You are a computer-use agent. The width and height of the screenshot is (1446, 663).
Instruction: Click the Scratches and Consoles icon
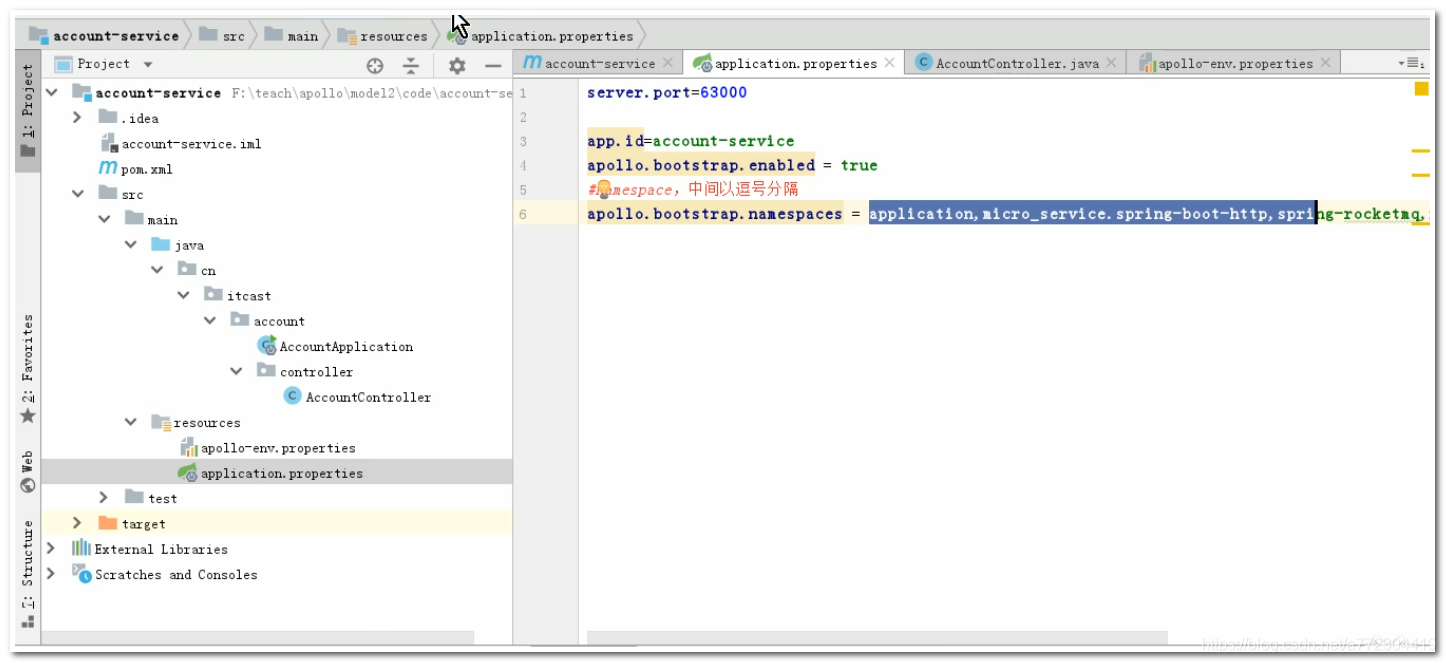pos(82,574)
